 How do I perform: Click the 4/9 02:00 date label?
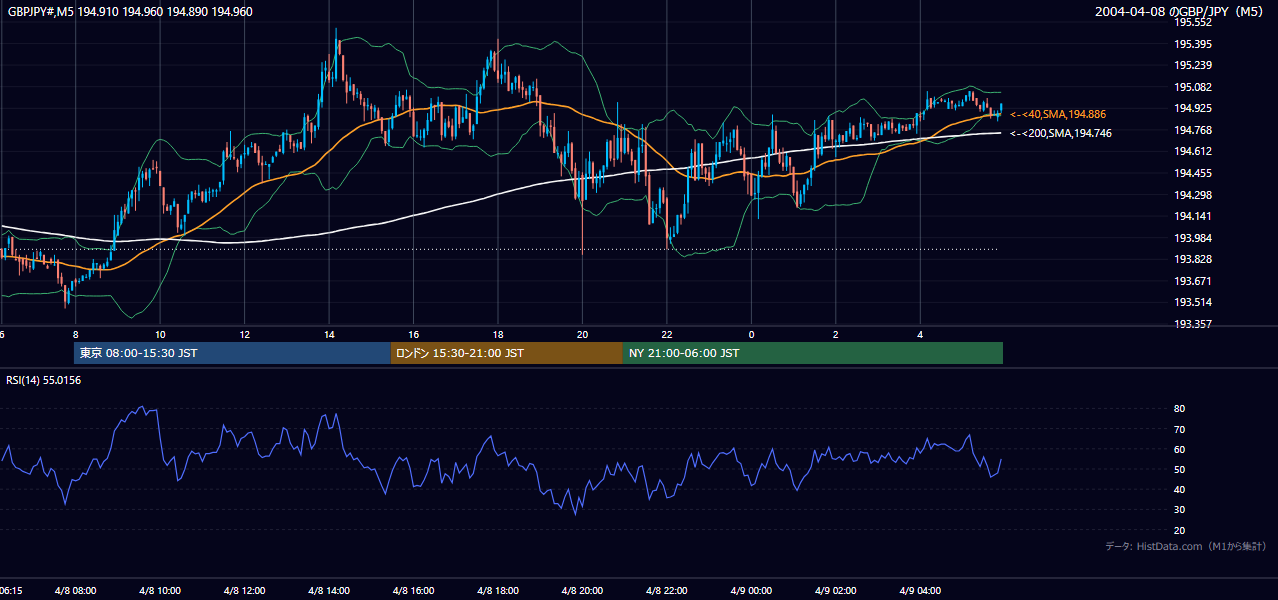pos(836,591)
